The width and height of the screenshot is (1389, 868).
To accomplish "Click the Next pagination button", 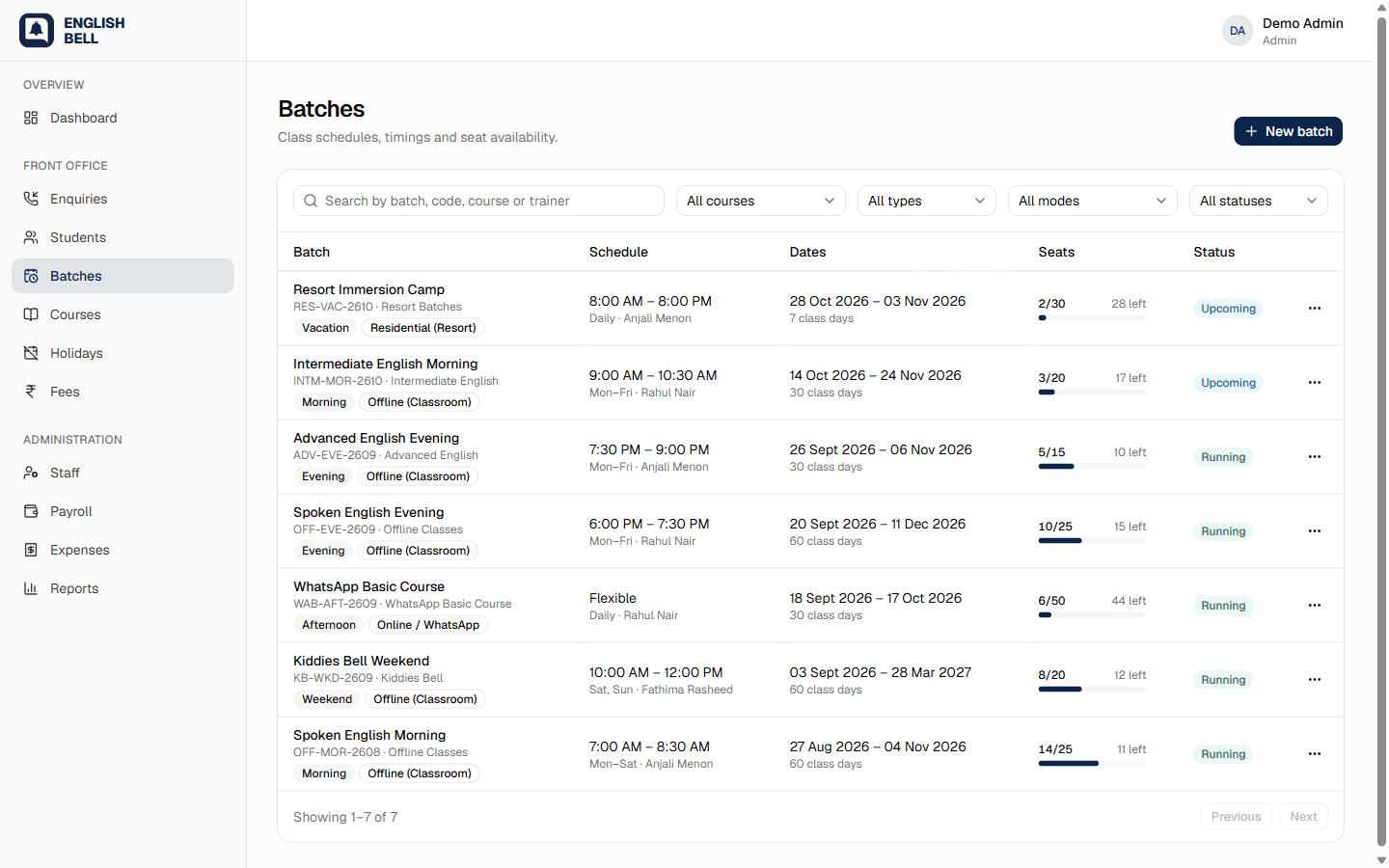I will pyautogui.click(x=1304, y=817).
